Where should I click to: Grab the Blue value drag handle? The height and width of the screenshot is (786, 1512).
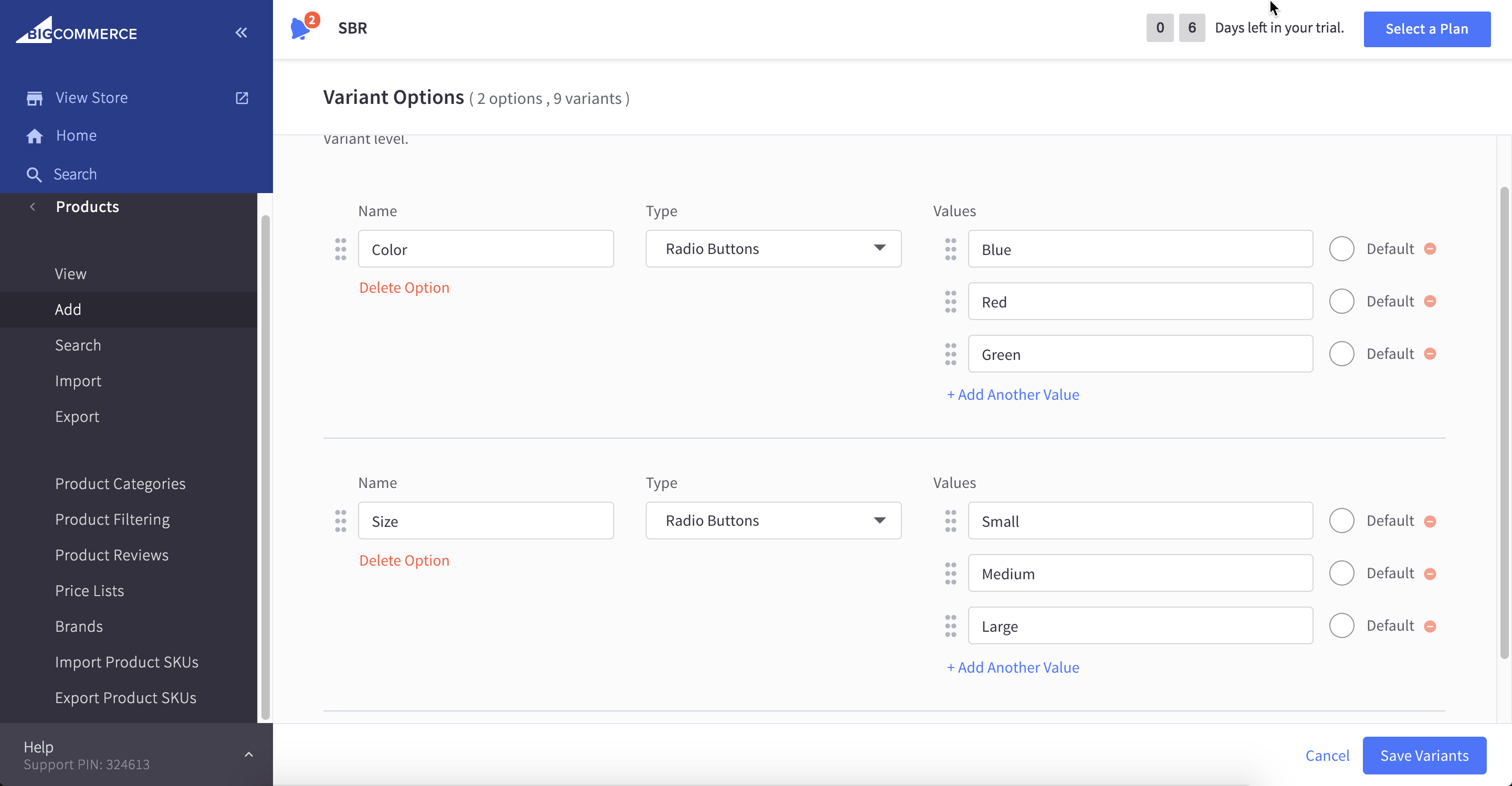[x=951, y=249]
